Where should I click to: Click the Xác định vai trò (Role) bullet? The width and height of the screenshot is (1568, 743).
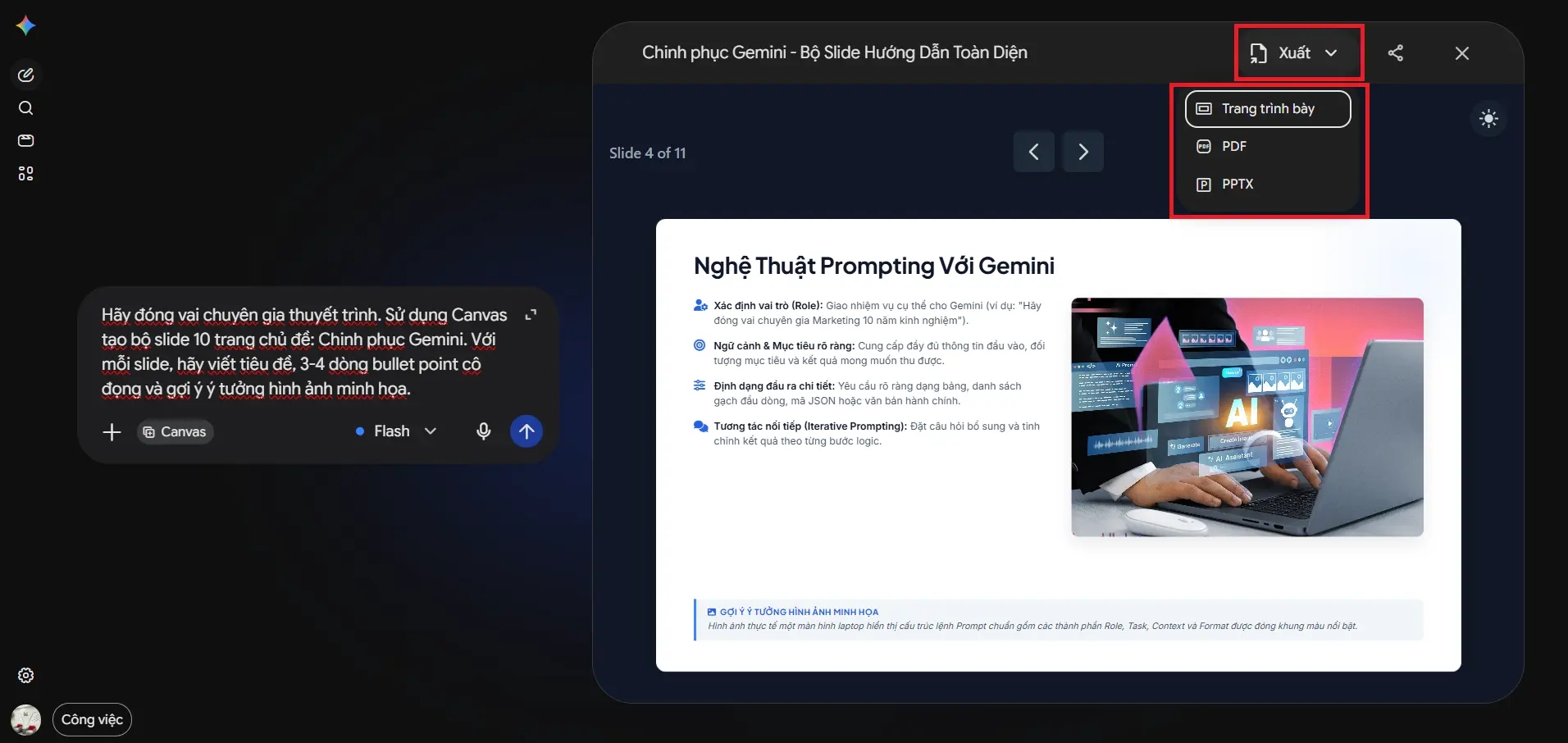click(x=878, y=312)
